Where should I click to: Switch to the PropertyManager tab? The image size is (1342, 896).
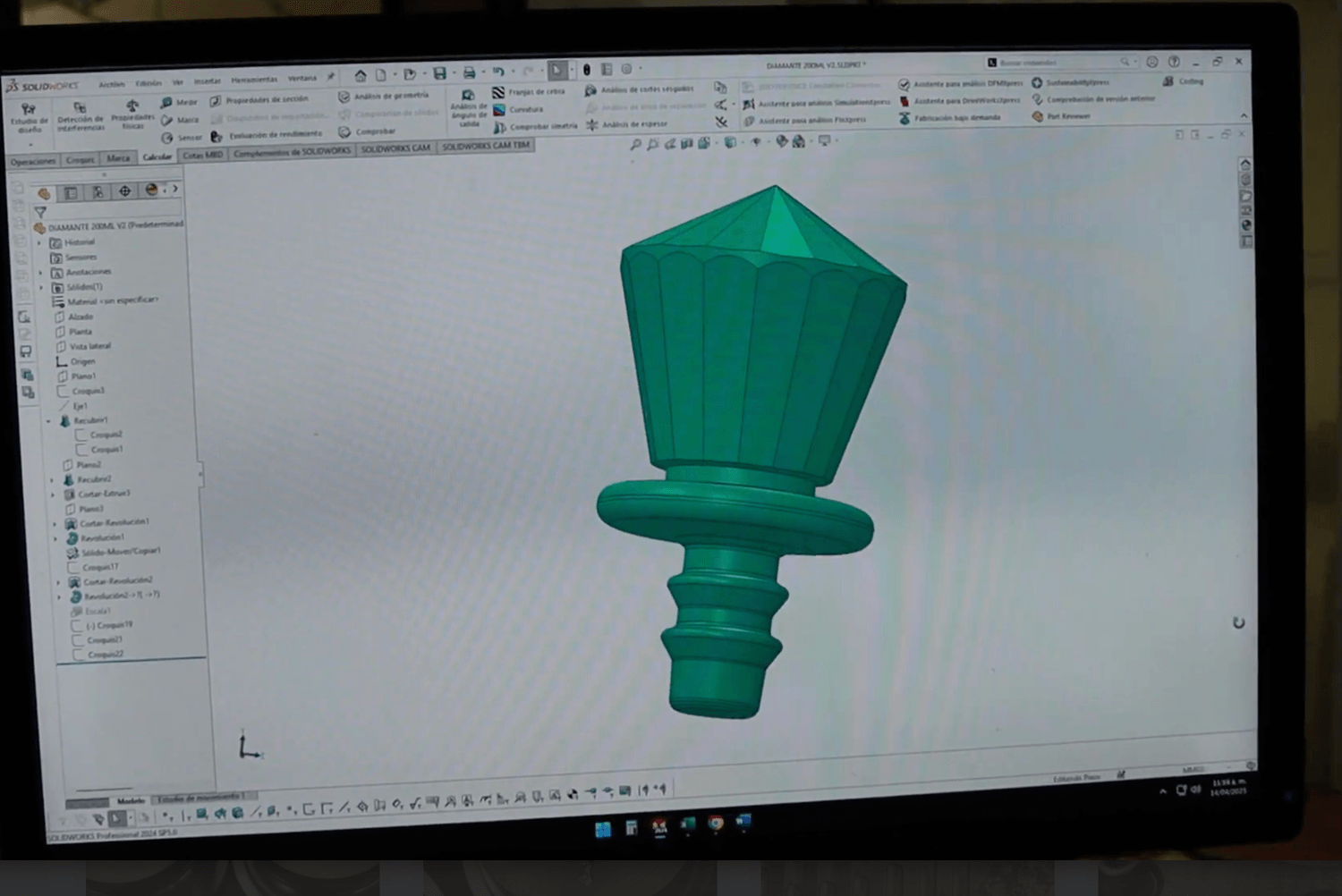coord(71,192)
